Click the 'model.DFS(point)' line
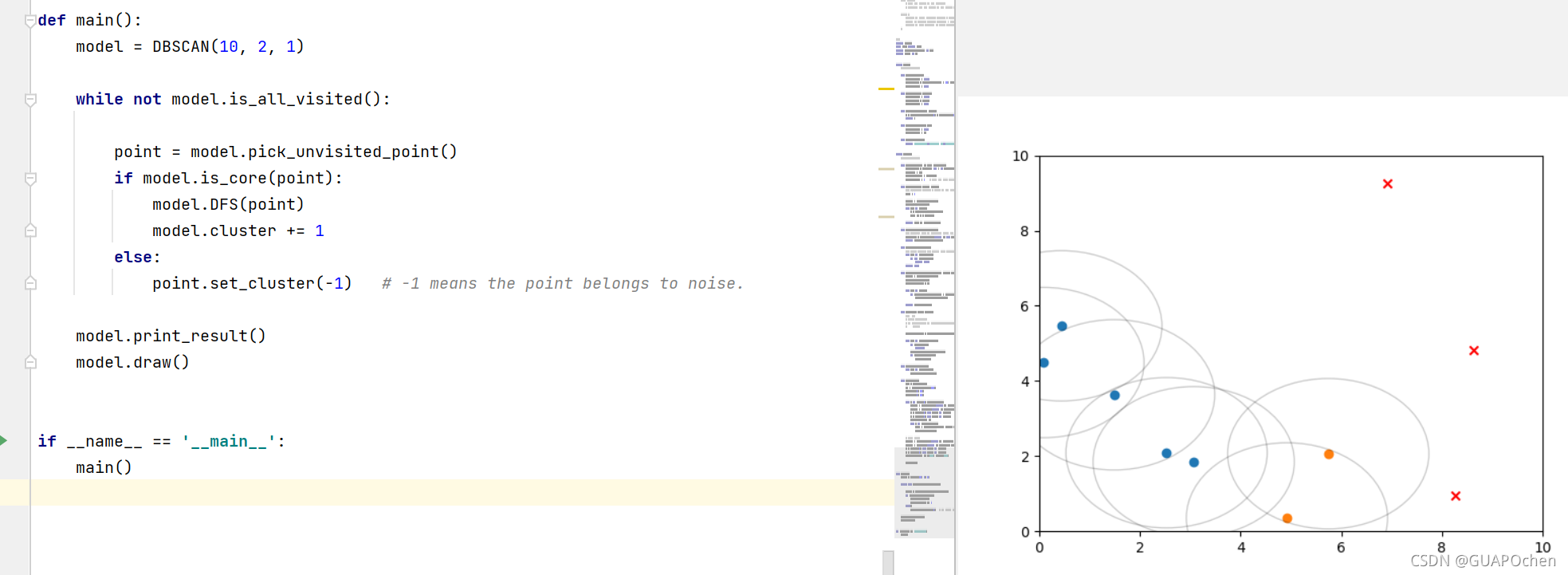The width and height of the screenshot is (1568, 575). point(228,204)
